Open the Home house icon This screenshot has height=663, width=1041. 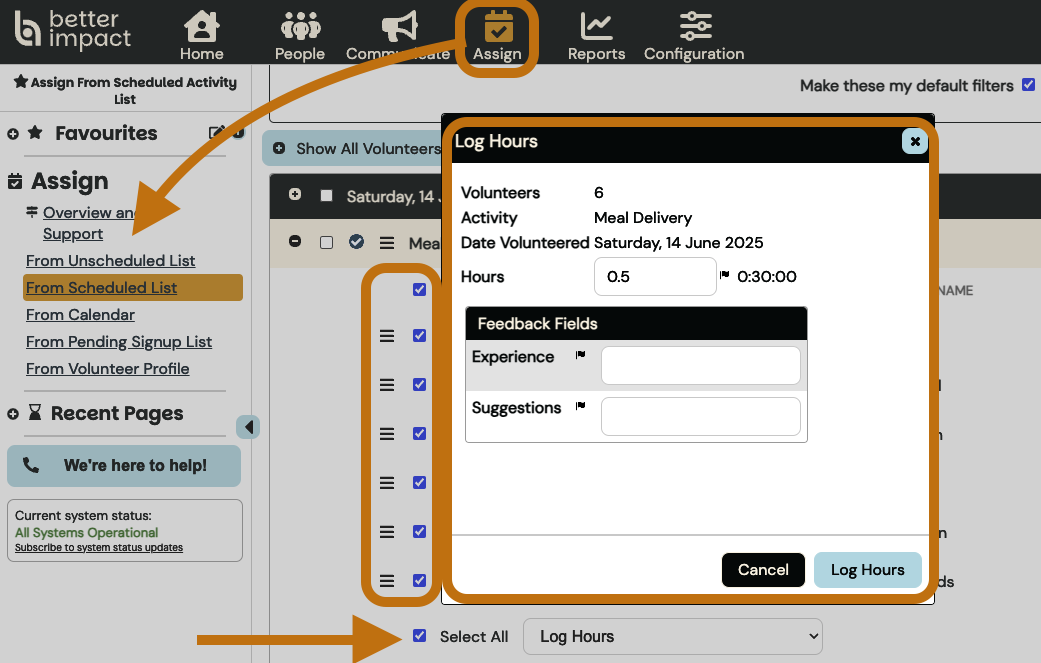pos(202,27)
